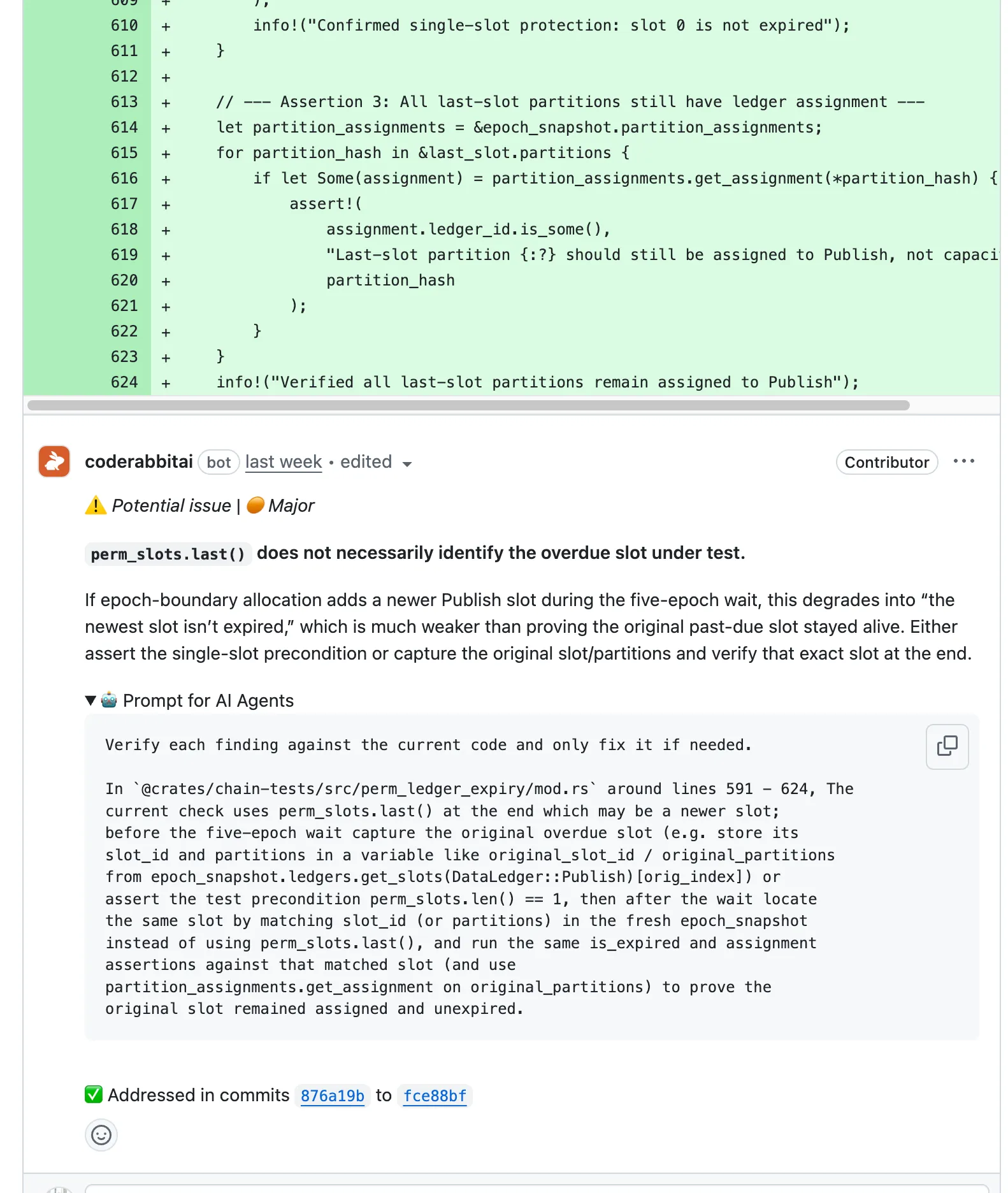Open the coderabbitai bot avatar
The width and height of the screenshot is (1008, 1193).
pyautogui.click(x=54, y=461)
